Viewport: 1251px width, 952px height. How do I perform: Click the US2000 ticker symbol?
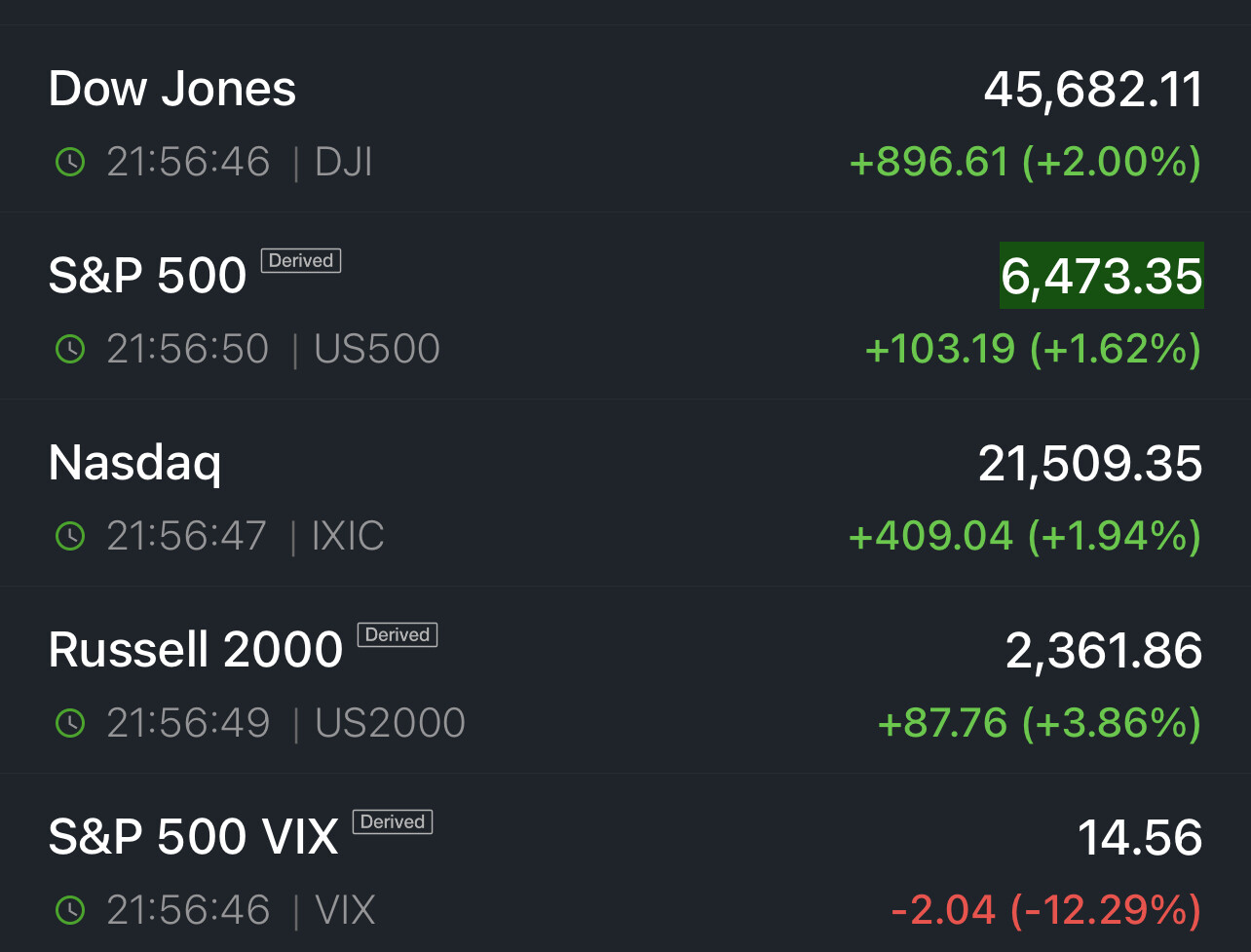390,723
